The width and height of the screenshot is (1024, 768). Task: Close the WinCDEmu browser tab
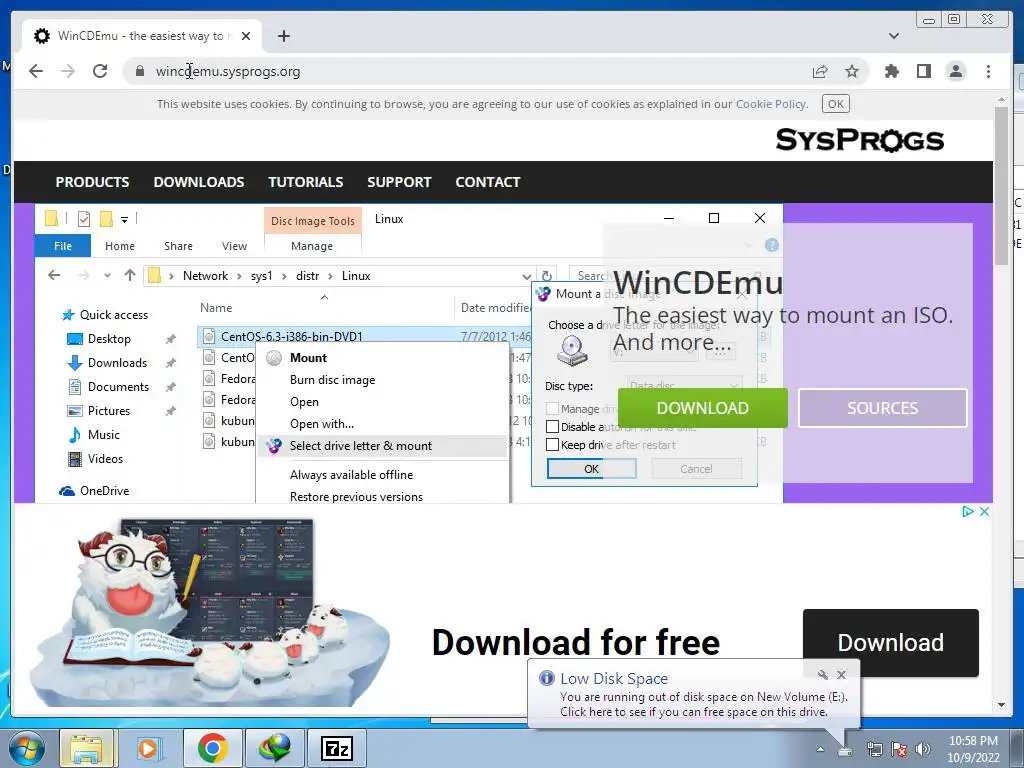coord(246,36)
